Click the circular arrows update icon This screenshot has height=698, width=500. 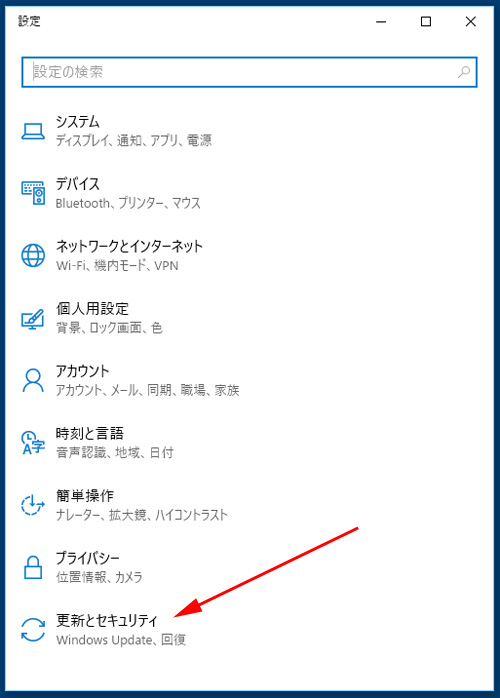click(33, 629)
